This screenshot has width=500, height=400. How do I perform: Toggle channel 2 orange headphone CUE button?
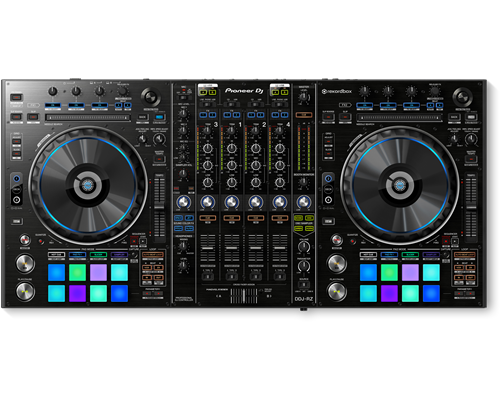(256, 218)
